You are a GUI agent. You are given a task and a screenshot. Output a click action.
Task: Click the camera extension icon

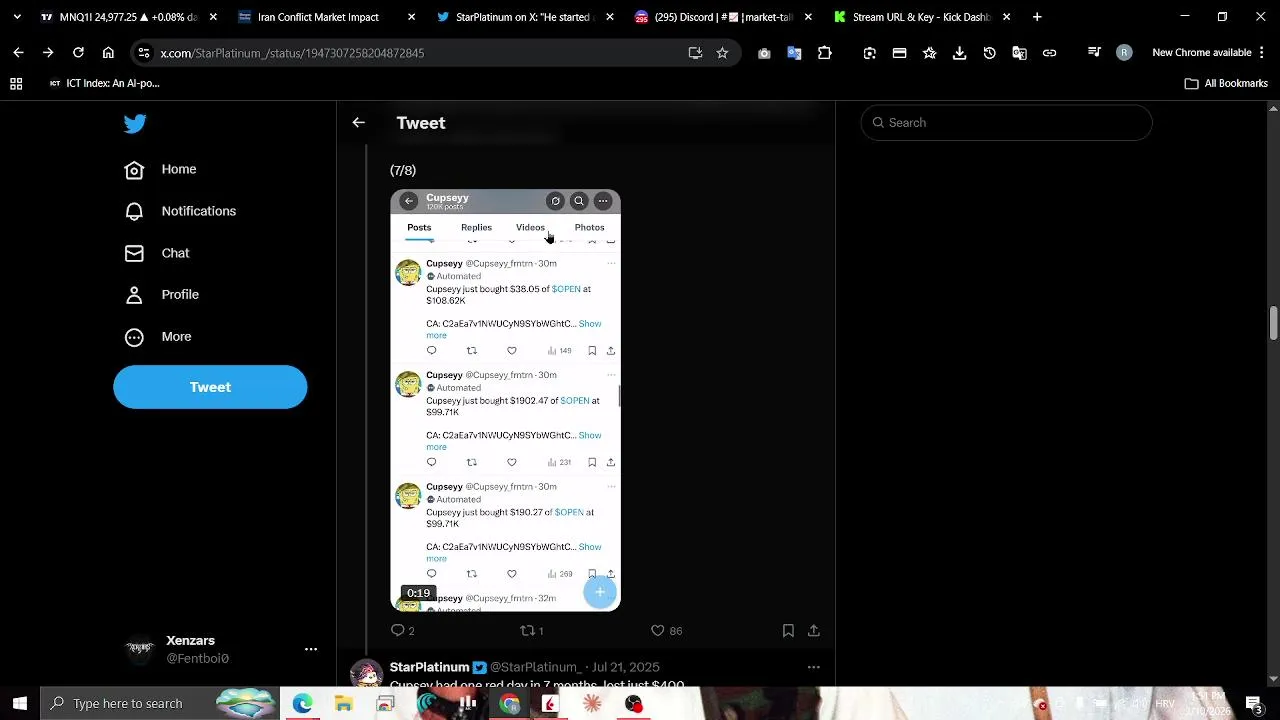point(764,53)
